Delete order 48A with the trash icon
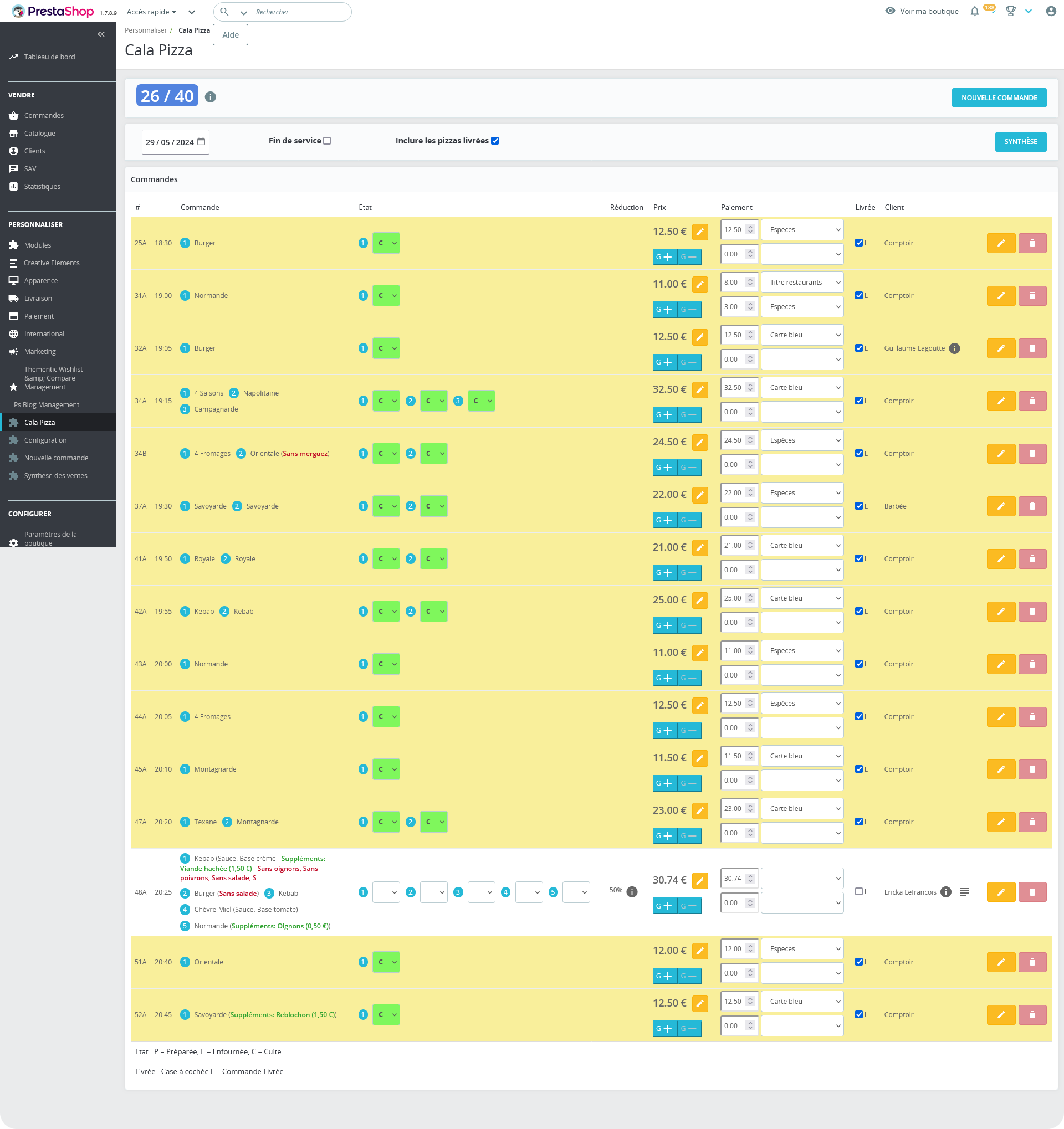This screenshot has height=1129, width=1064. pos(1032,892)
